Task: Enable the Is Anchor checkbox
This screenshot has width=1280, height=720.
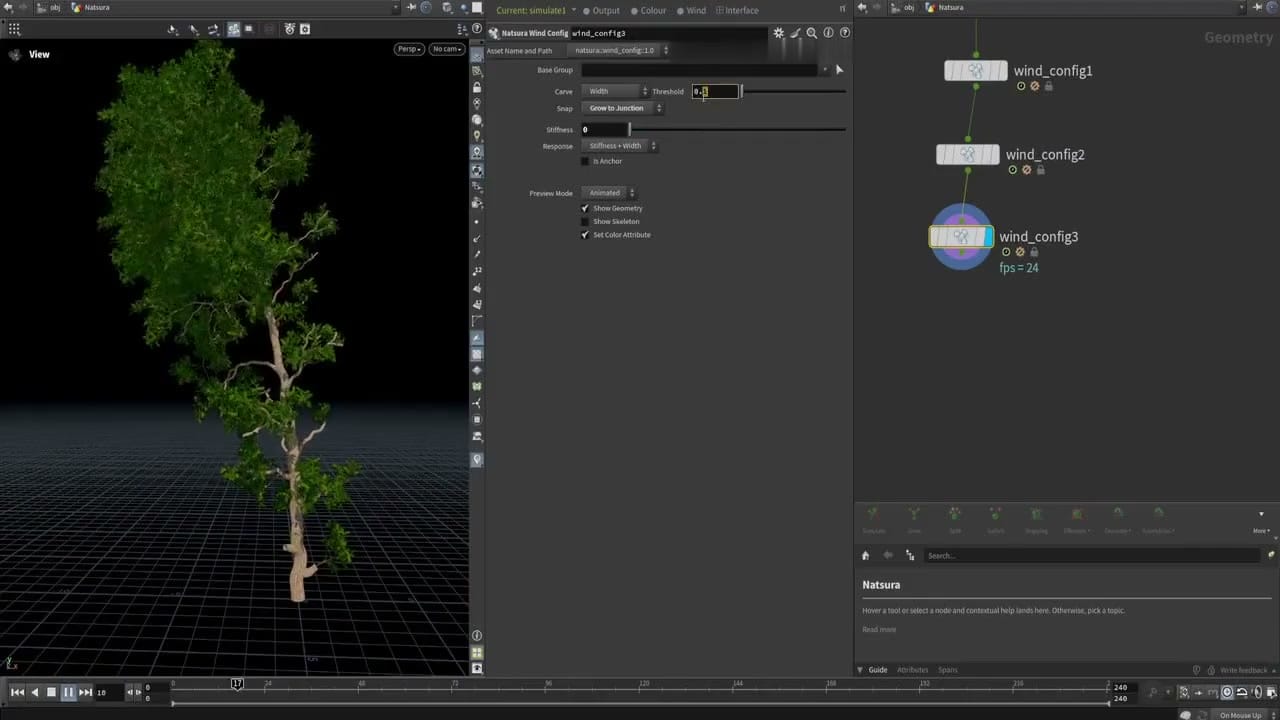Action: tap(585, 161)
